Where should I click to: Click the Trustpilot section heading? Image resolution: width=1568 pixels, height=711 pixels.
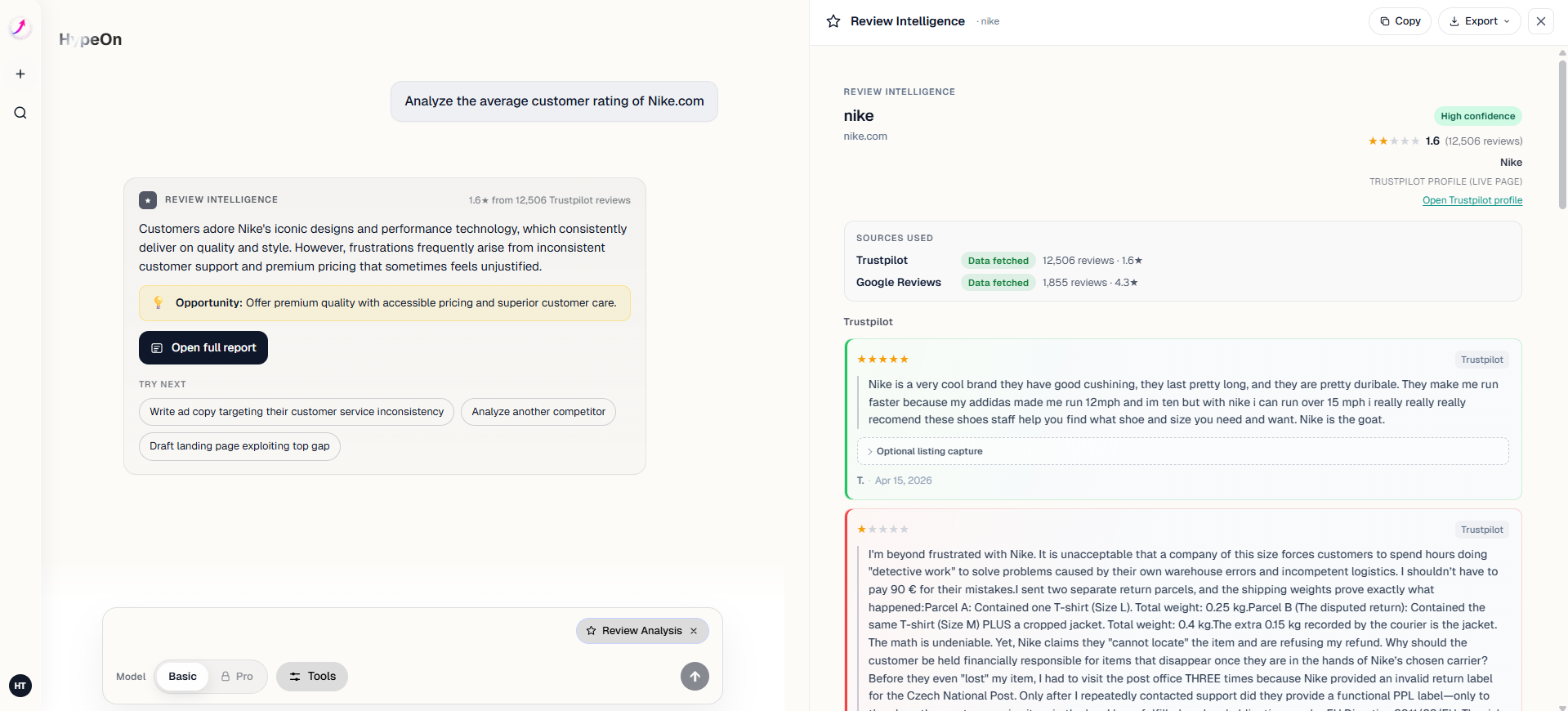click(868, 322)
